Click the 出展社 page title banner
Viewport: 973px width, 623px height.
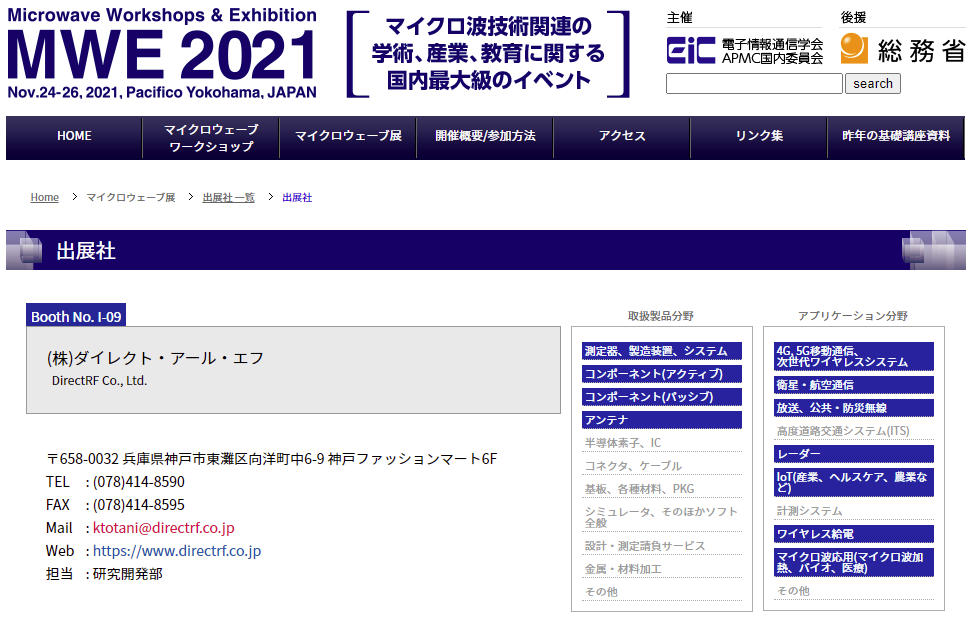tap(486, 251)
